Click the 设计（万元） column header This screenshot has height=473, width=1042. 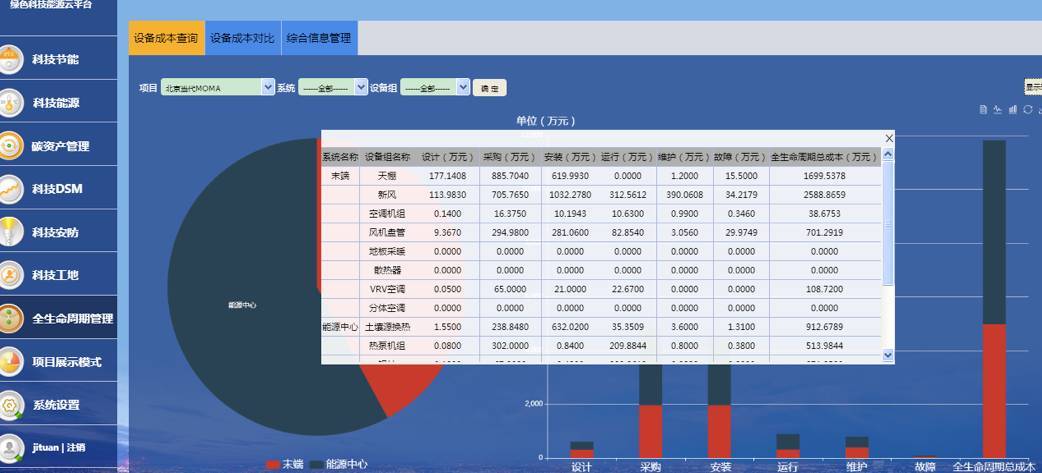click(448, 157)
